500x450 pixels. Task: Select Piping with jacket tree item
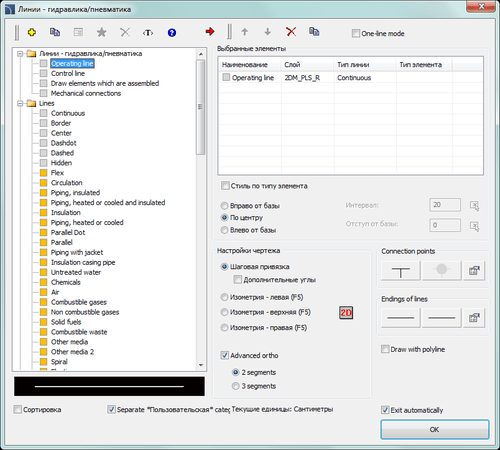(77, 252)
